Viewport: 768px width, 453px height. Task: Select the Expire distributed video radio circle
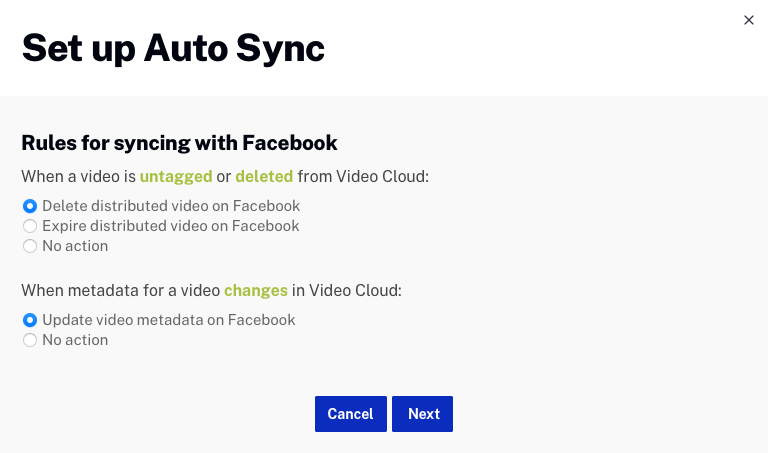[30, 226]
